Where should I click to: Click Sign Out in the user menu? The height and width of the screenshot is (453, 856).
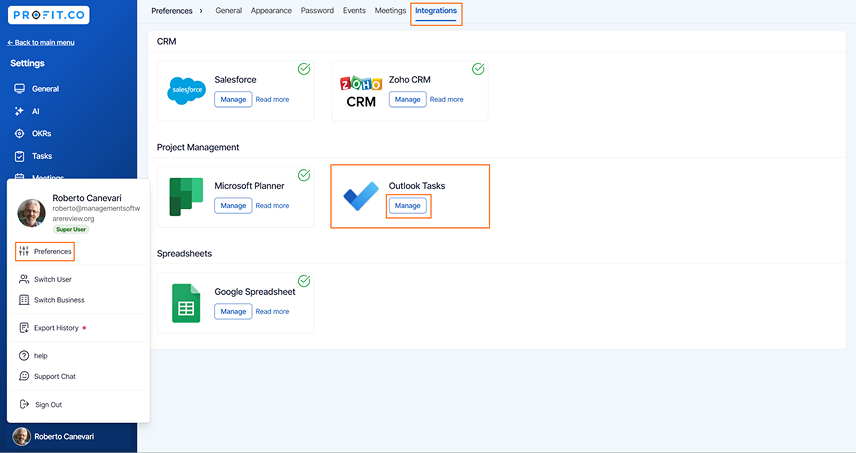pos(49,405)
